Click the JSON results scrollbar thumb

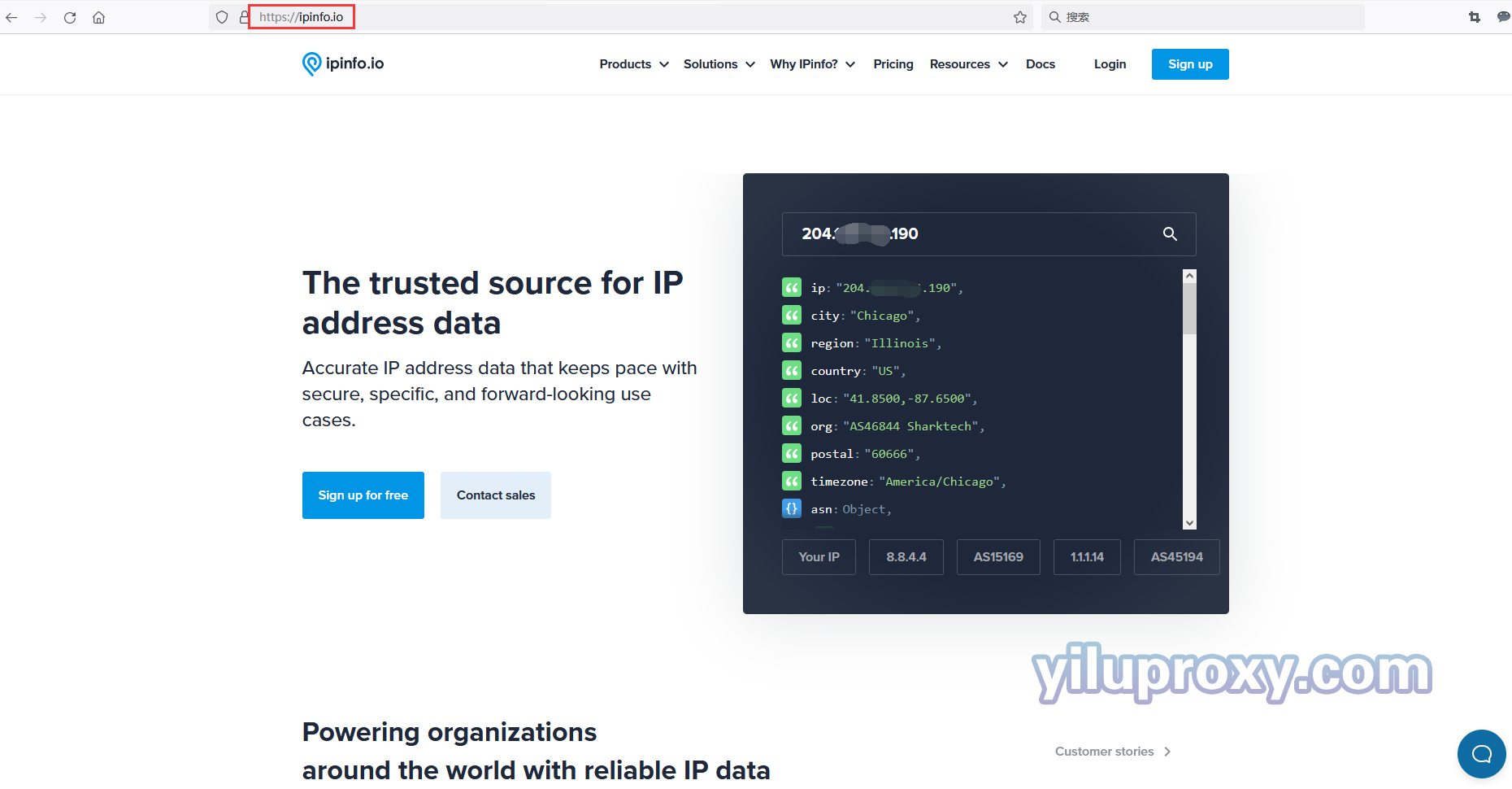click(1190, 309)
